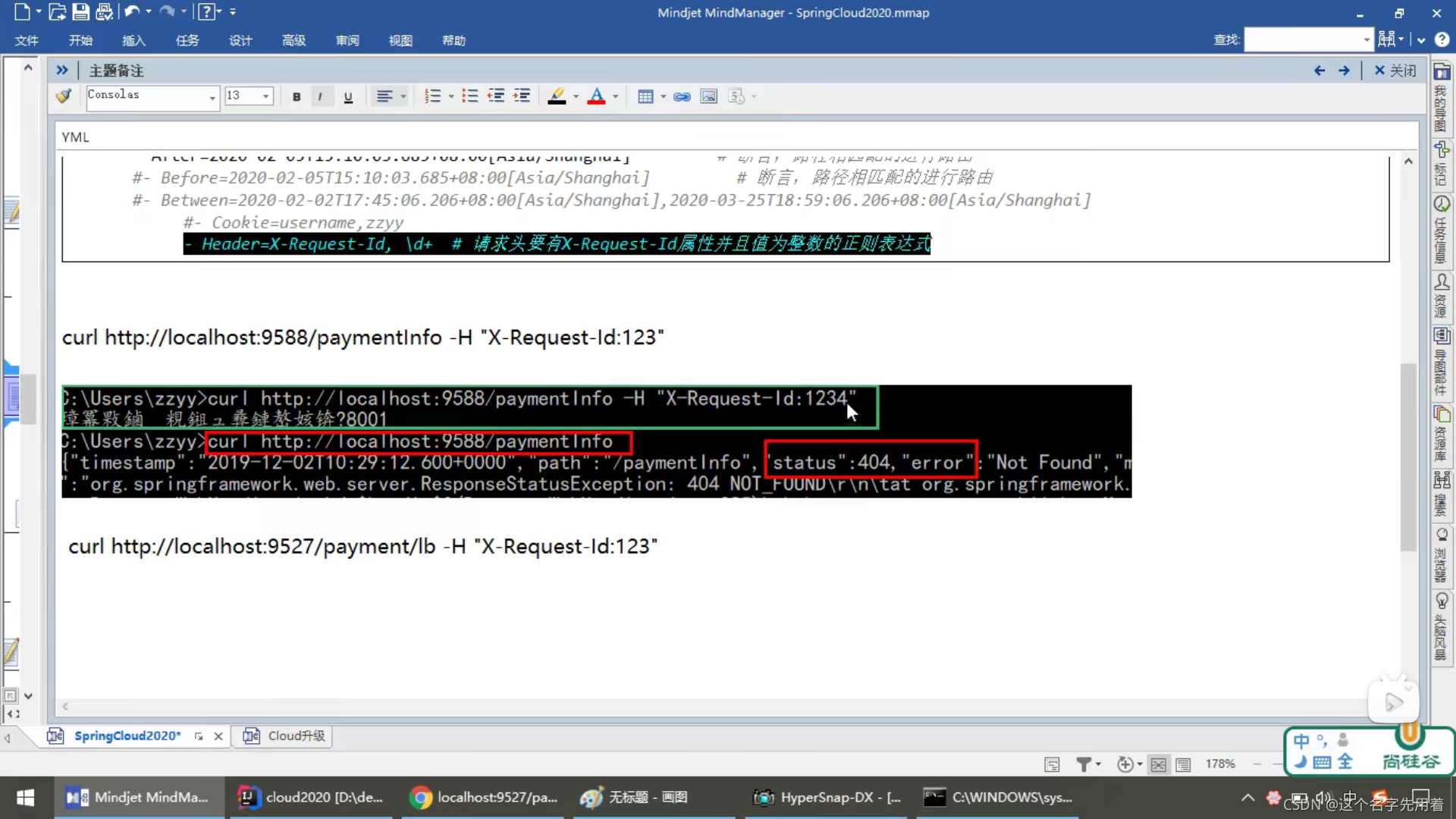This screenshot has width=1456, height=819.
Task: Open the Consolas font dropdown
Action: (212, 97)
